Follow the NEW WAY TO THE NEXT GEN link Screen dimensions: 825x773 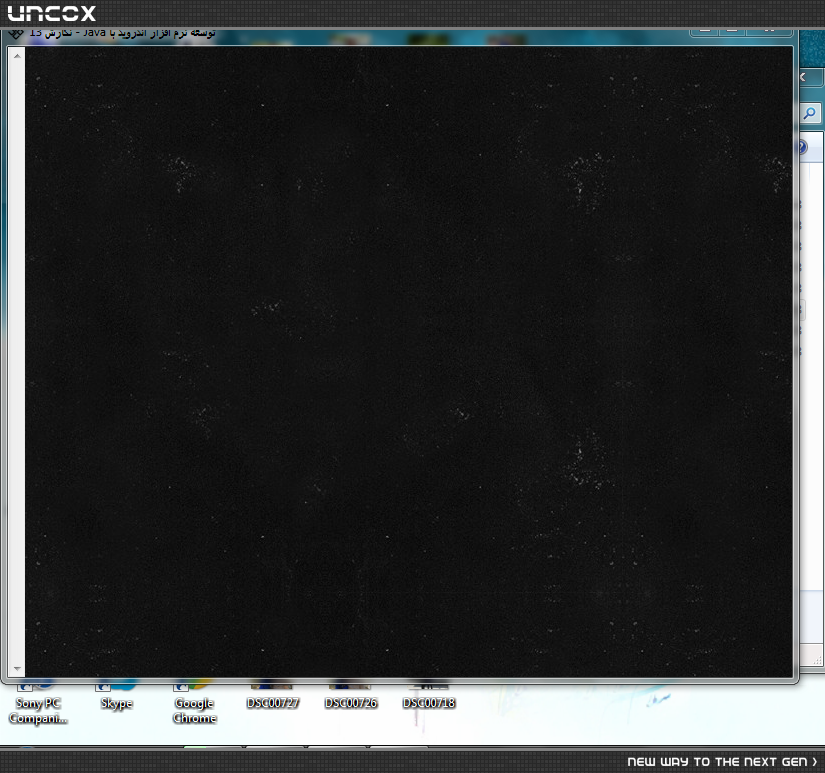[722, 761]
